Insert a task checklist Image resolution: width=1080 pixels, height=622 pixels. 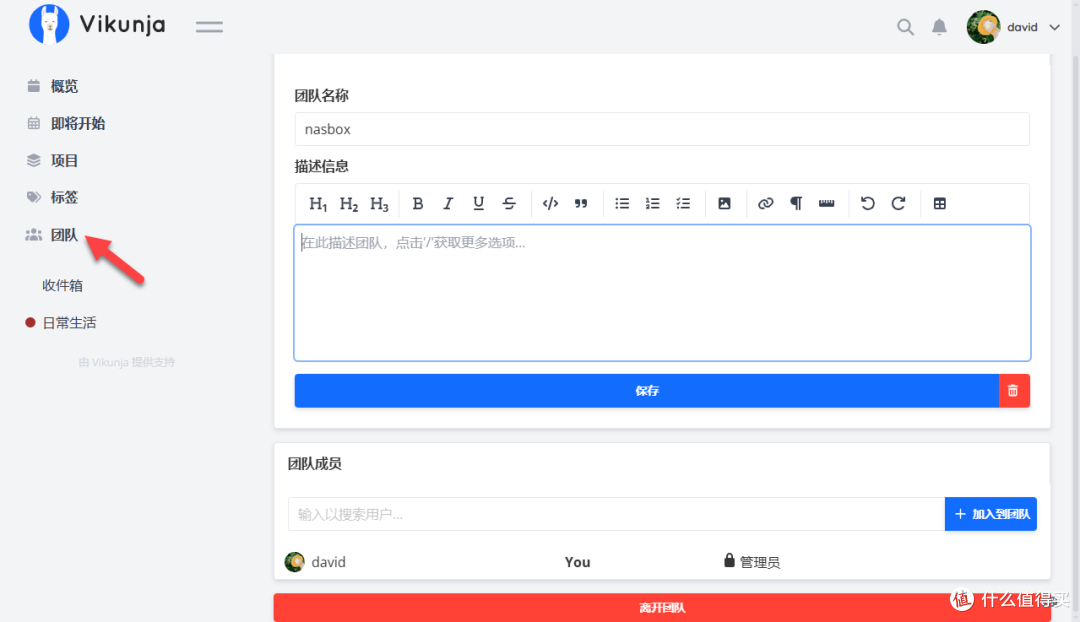pos(683,203)
